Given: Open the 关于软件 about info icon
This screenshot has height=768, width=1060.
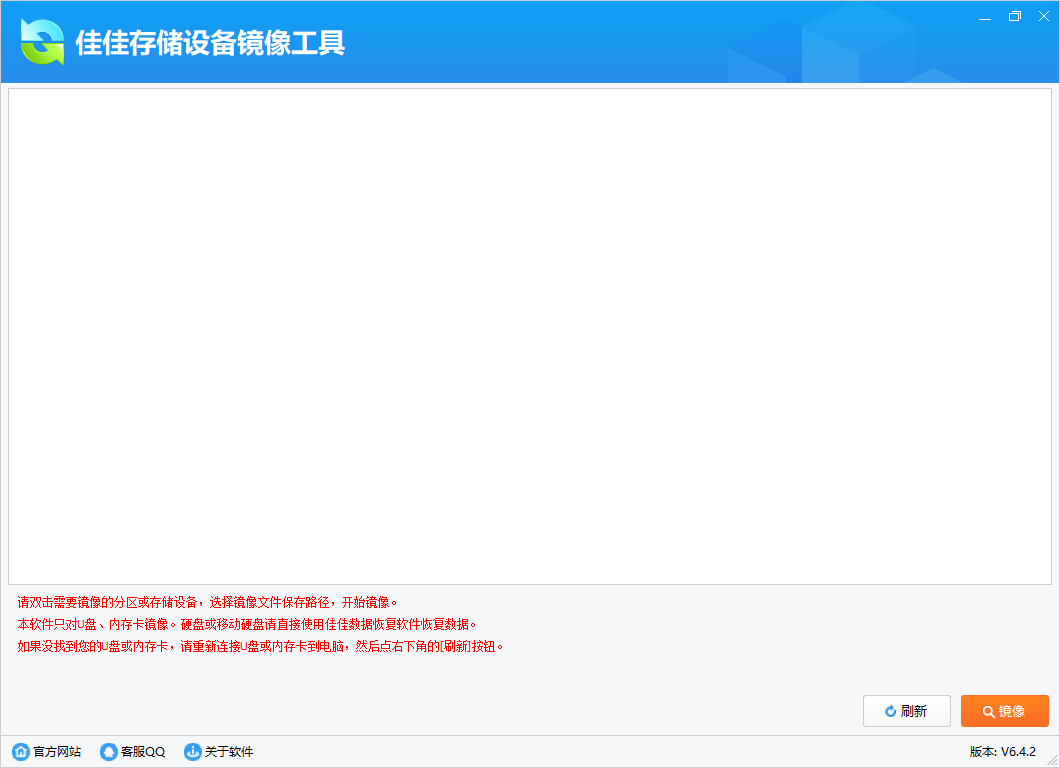Looking at the screenshot, I should [x=193, y=751].
